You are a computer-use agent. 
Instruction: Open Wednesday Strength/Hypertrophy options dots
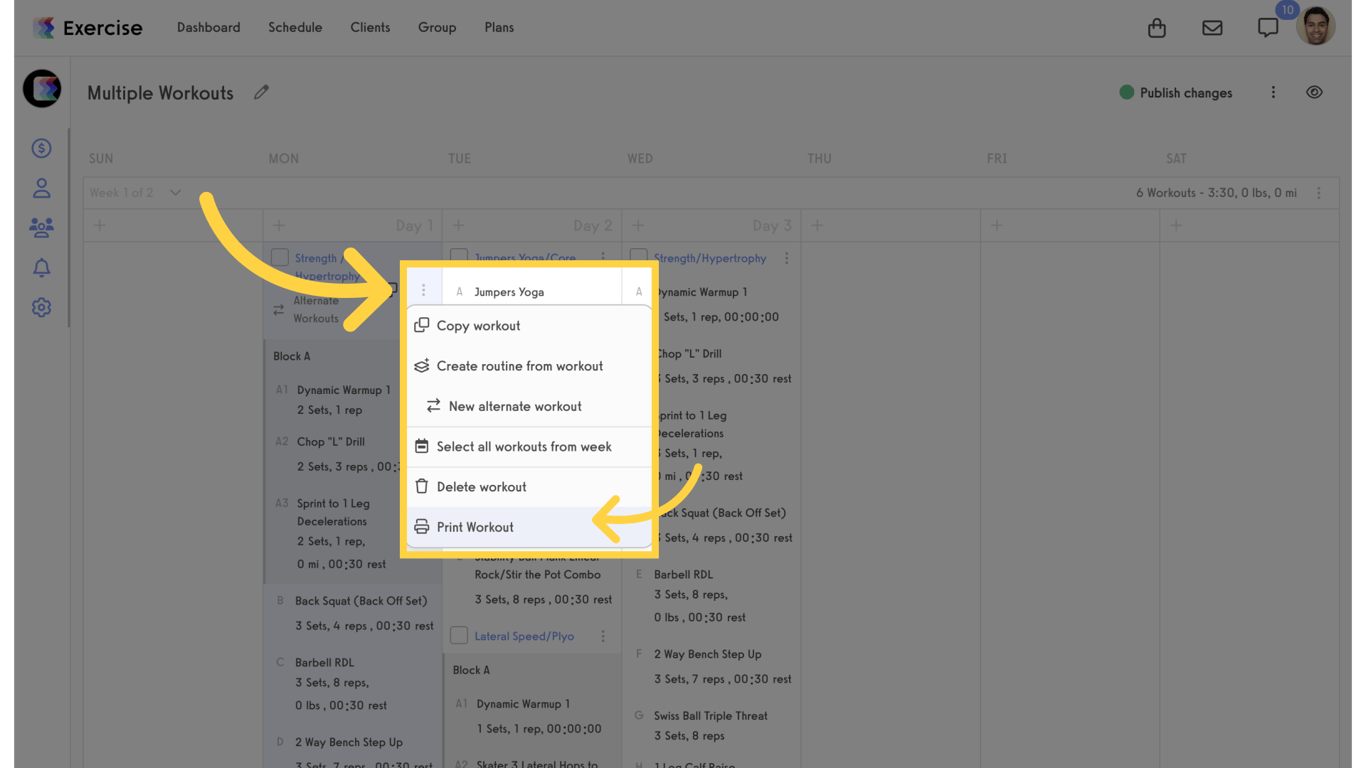pyautogui.click(x=787, y=258)
